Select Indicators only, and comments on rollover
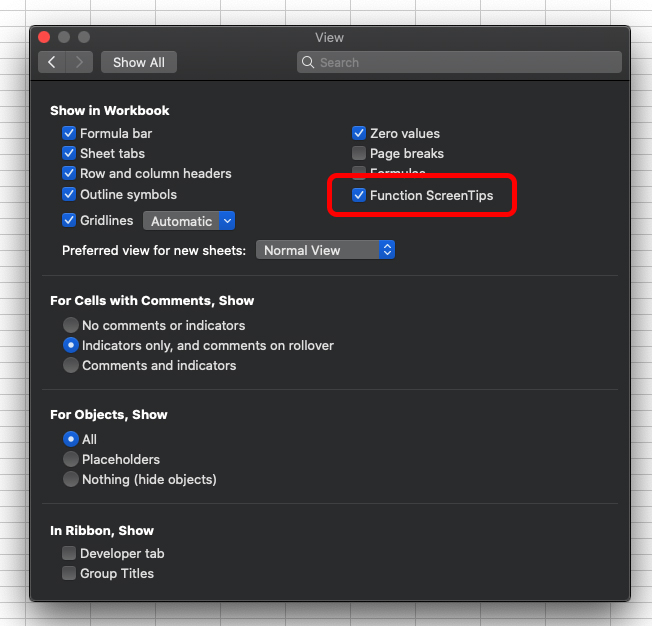This screenshot has height=626, width=652. (71, 345)
